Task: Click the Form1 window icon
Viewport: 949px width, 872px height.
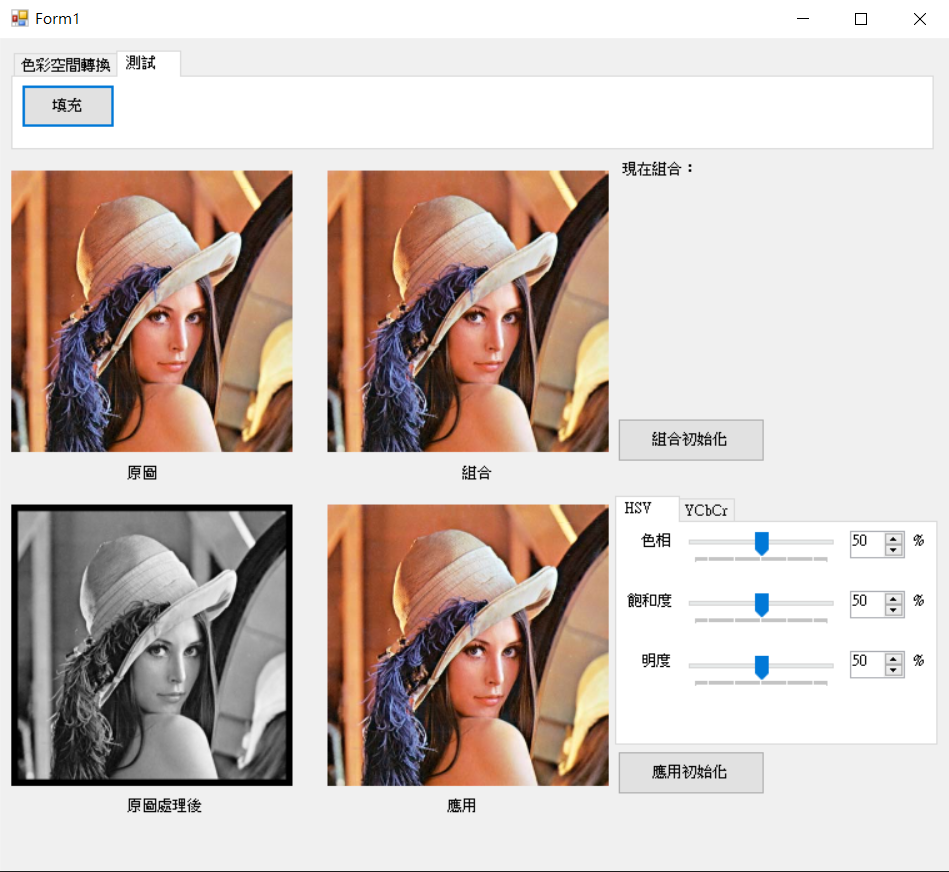Action: (x=19, y=19)
